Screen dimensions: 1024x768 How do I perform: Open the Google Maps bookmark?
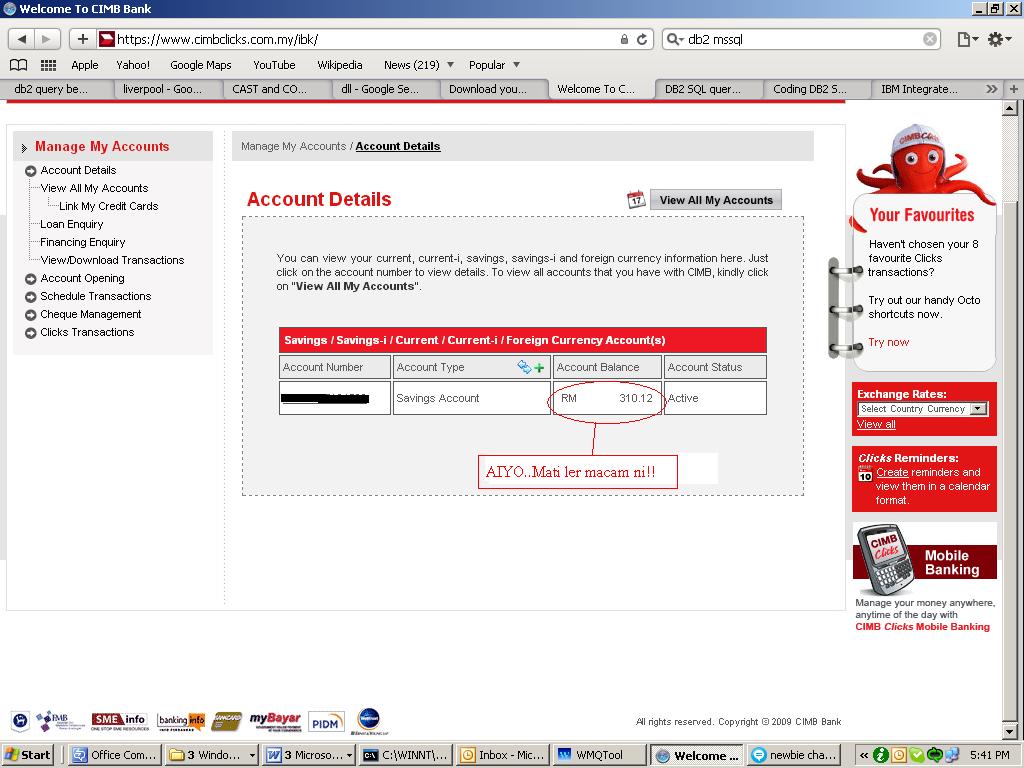click(x=200, y=65)
